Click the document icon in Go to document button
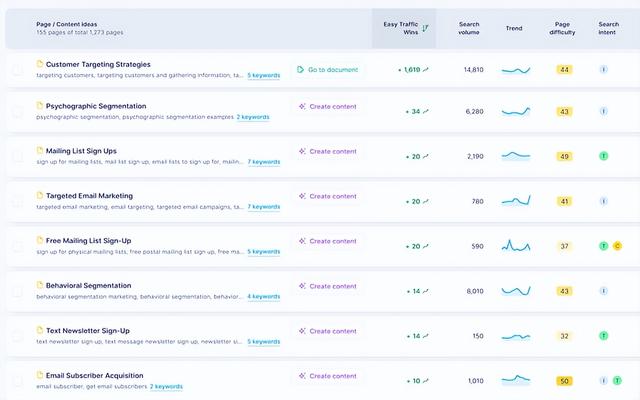 click(x=301, y=70)
